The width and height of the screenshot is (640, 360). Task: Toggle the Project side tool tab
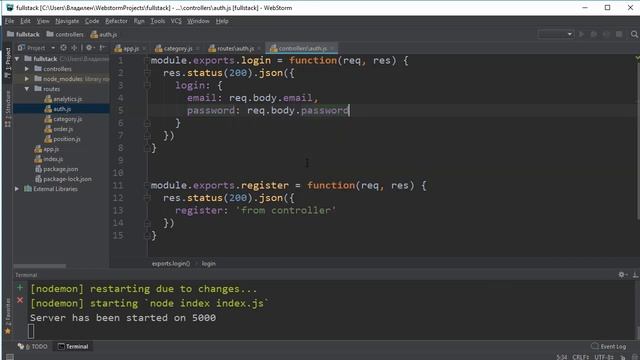[x=8, y=63]
